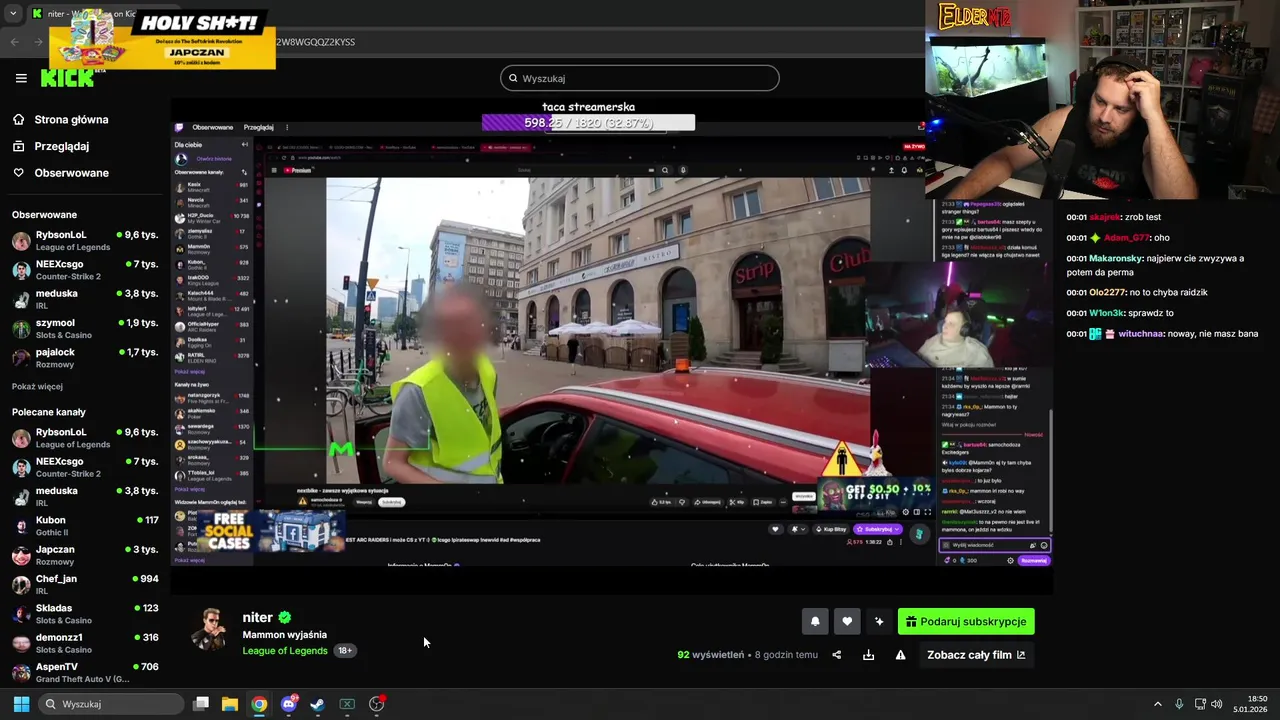Follow niter with heart button

847,622
